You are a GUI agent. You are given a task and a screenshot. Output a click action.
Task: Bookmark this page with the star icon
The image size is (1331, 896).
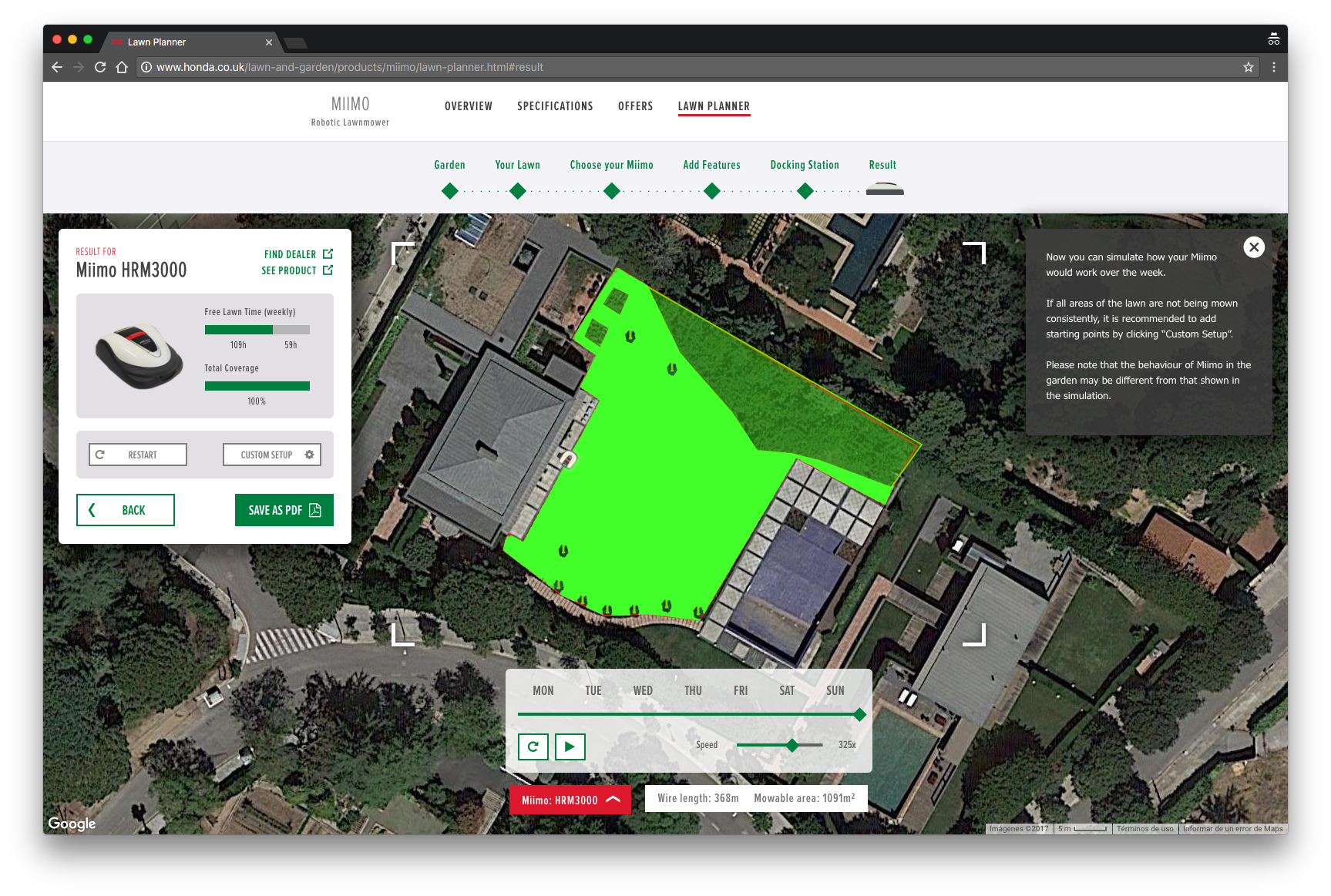pos(1249,67)
